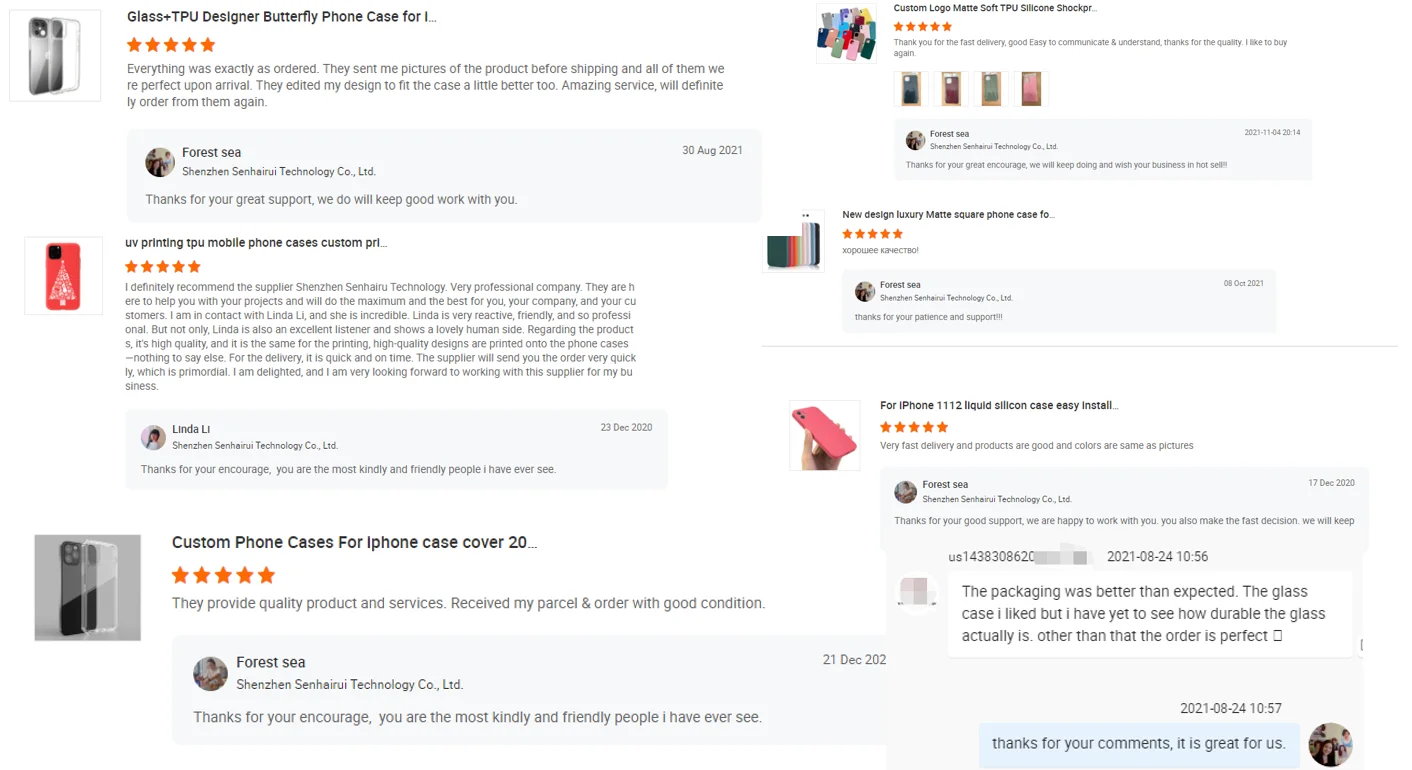Click Forest sea avatar beside 30 Aug 2021 reply
The height and width of the screenshot is (770, 1412).
pos(160,162)
